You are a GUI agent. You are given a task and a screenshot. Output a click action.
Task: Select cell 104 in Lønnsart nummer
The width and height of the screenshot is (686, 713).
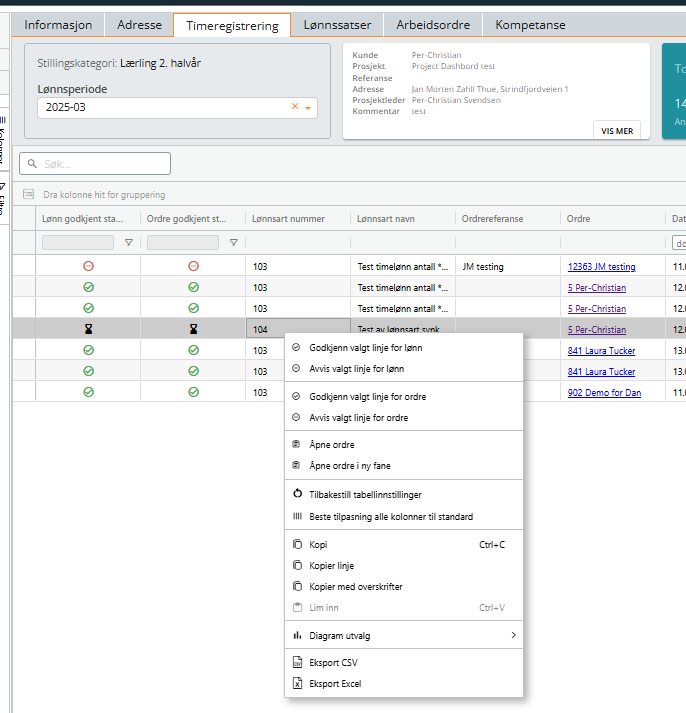point(298,329)
